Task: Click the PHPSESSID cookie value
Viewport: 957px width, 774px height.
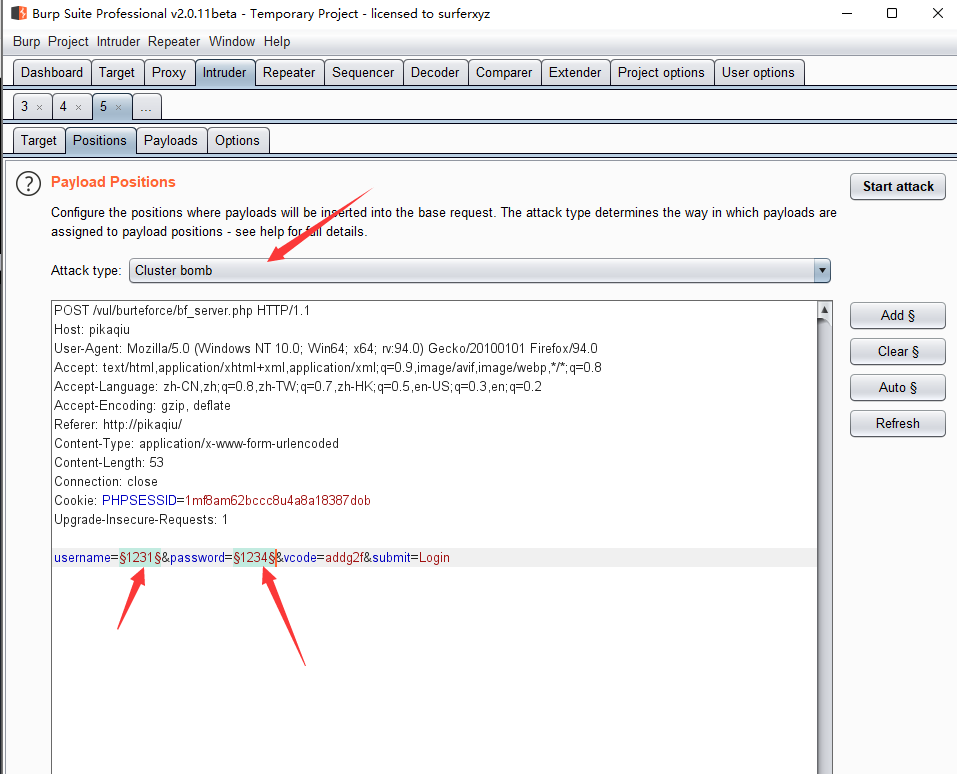Action: (278, 501)
